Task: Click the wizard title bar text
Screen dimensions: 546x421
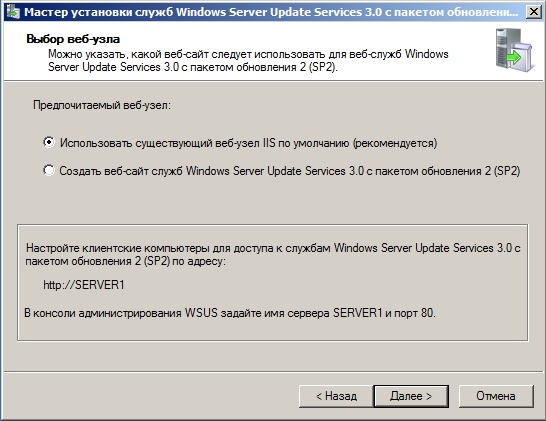Action: 271,12
